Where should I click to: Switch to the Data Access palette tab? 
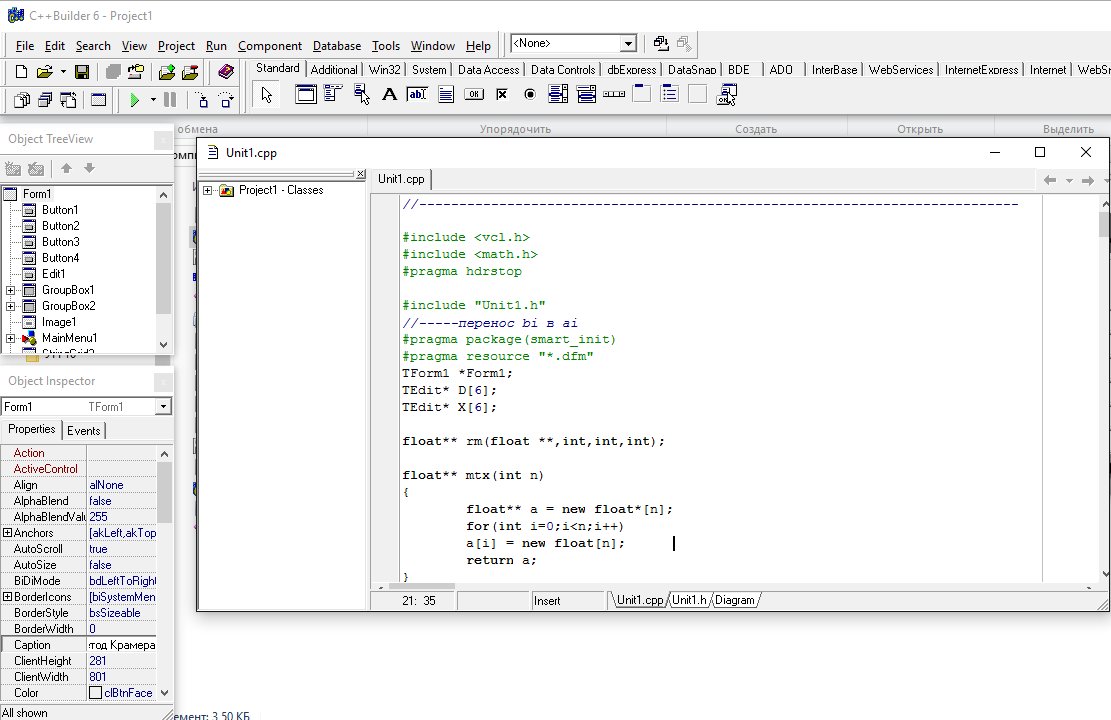coord(488,69)
